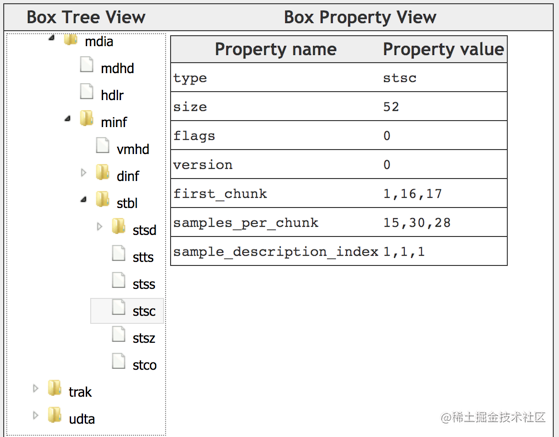The height and width of the screenshot is (437, 559).
Task: Click the dinf folder icon
Action: pyautogui.click(x=103, y=172)
